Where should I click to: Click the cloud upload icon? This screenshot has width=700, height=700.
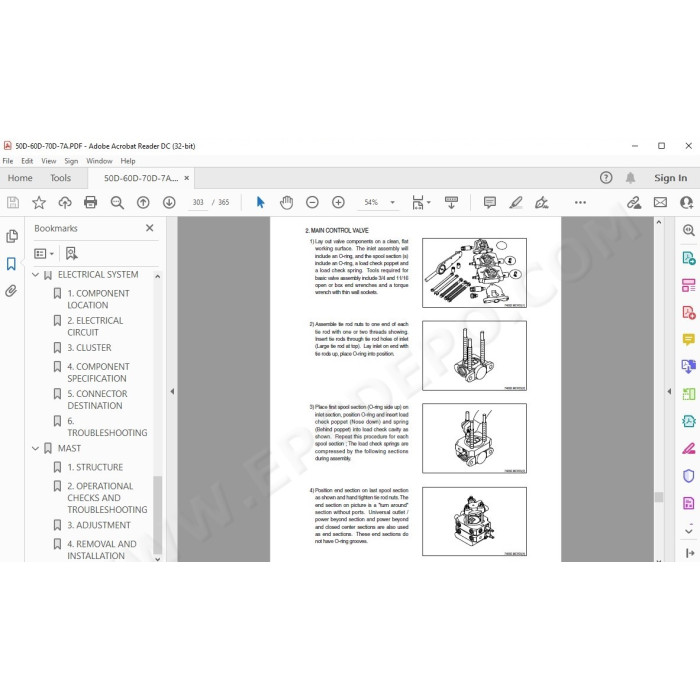[x=65, y=203]
